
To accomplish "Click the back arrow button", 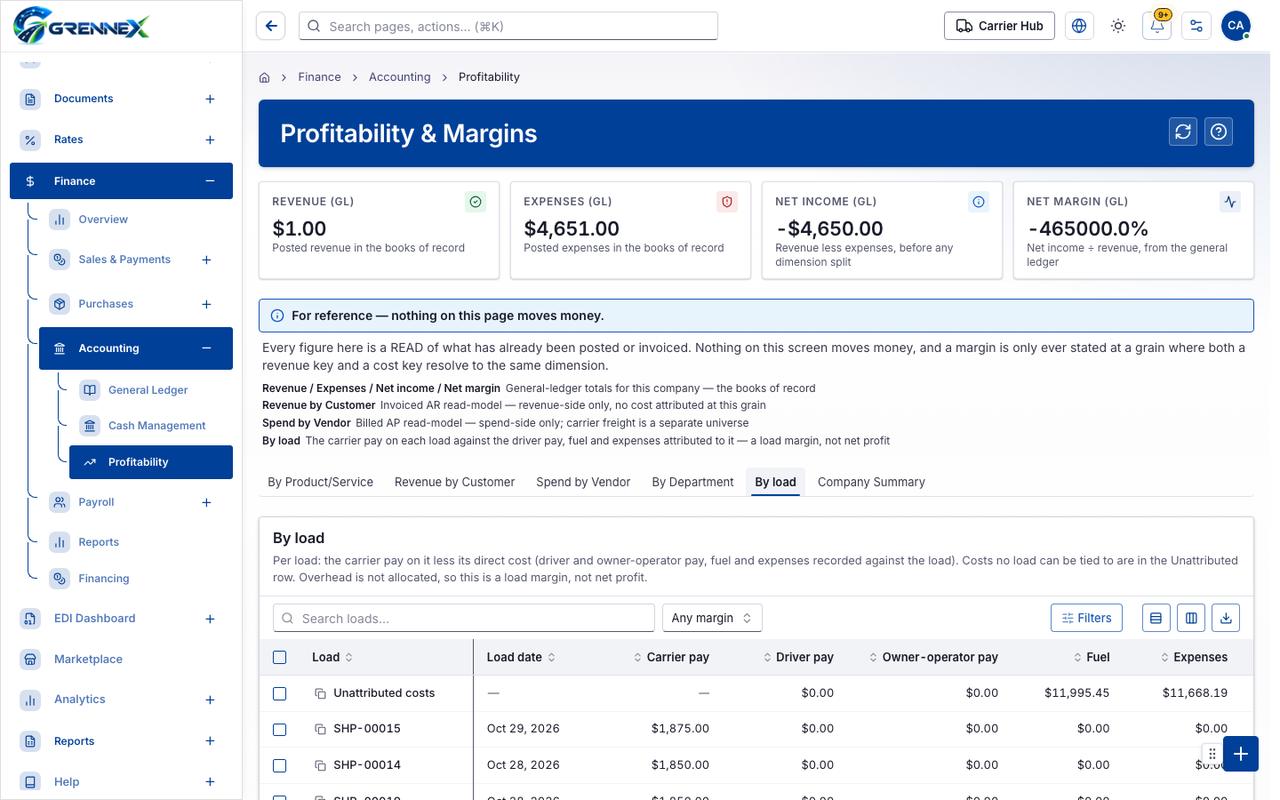I will click(270, 26).
